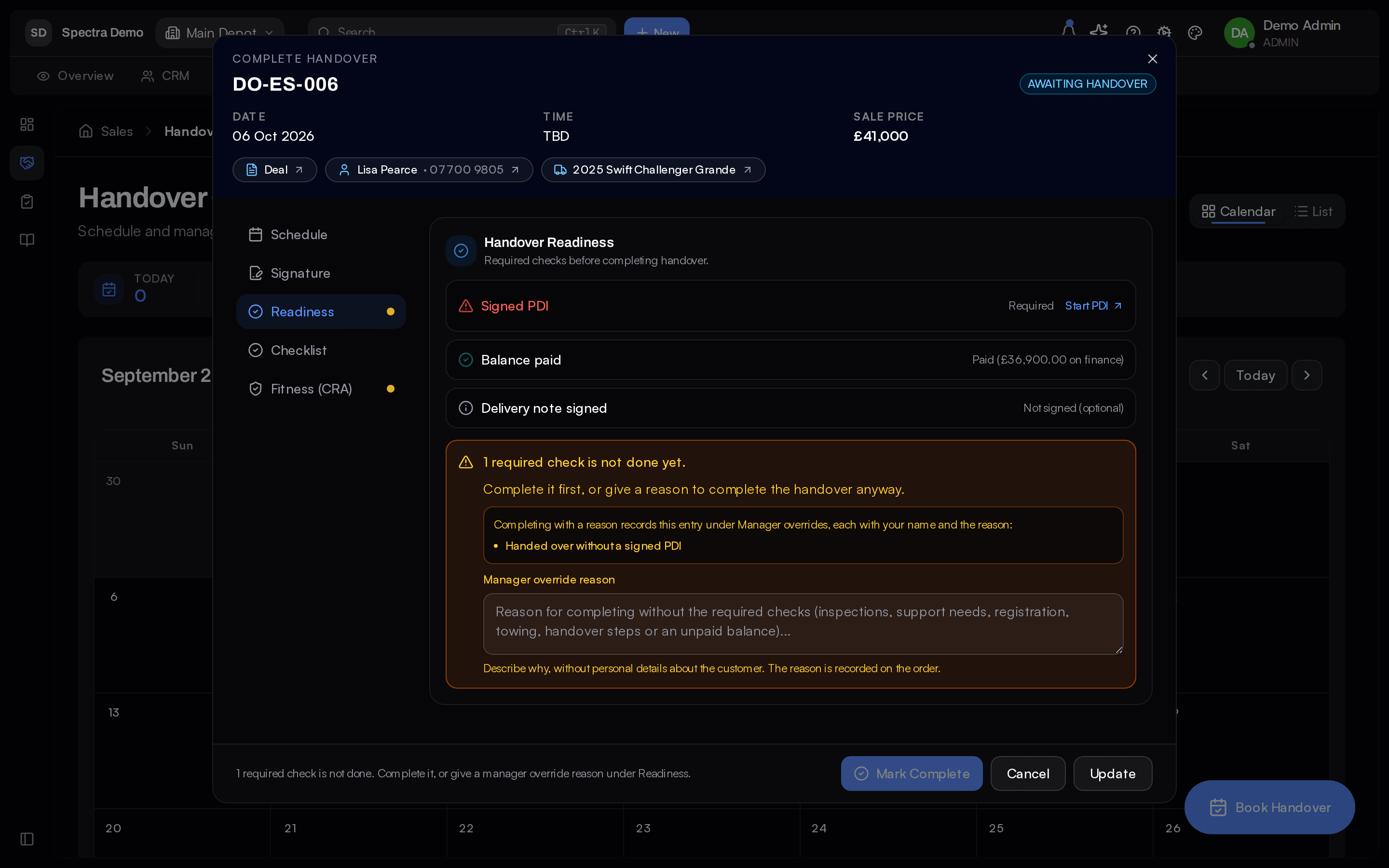This screenshot has width=1389, height=868.
Task: Open the 2025 Swift Challenger Grande chip
Action: (x=653, y=170)
